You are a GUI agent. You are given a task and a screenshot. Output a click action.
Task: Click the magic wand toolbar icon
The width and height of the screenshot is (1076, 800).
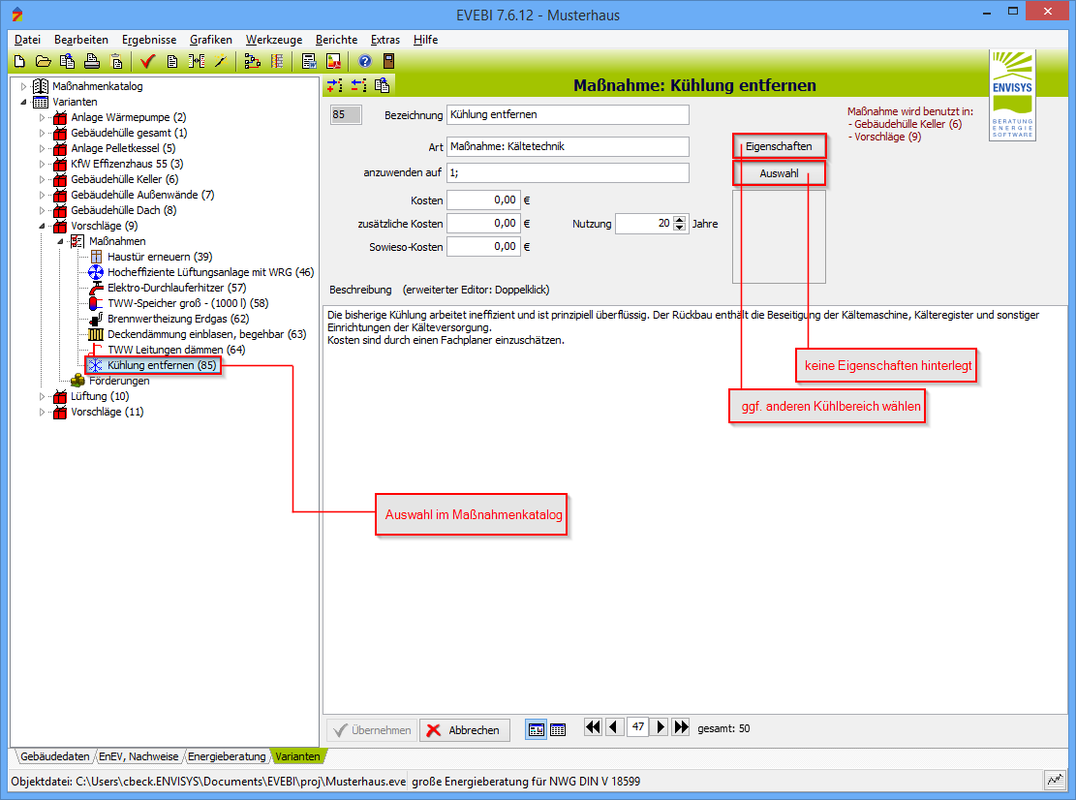coord(220,61)
